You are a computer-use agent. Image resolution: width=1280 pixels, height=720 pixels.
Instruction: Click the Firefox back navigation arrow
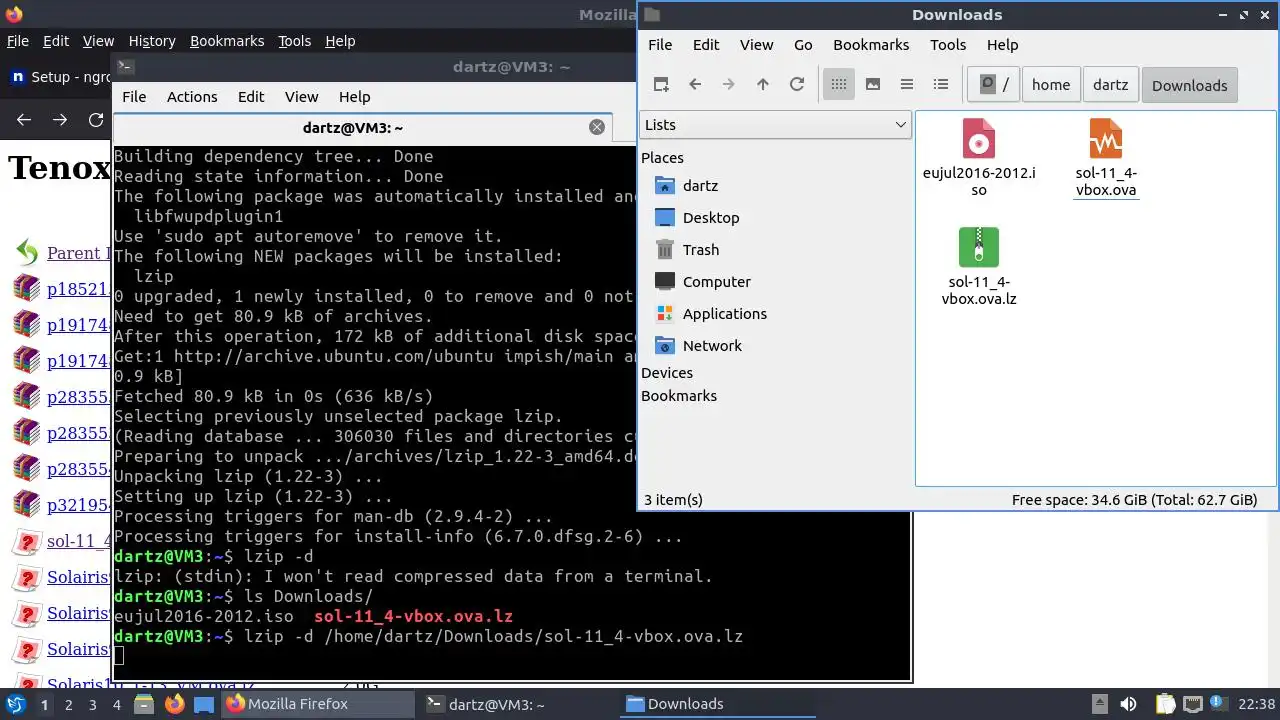[x=24, y=120]
